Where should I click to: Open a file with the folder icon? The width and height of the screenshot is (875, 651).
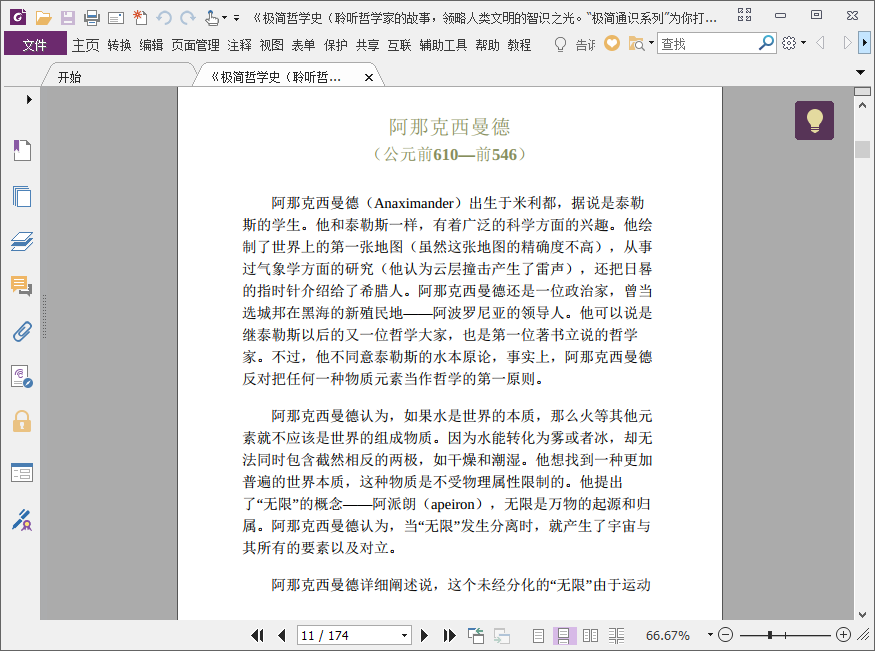coord(44,18)
